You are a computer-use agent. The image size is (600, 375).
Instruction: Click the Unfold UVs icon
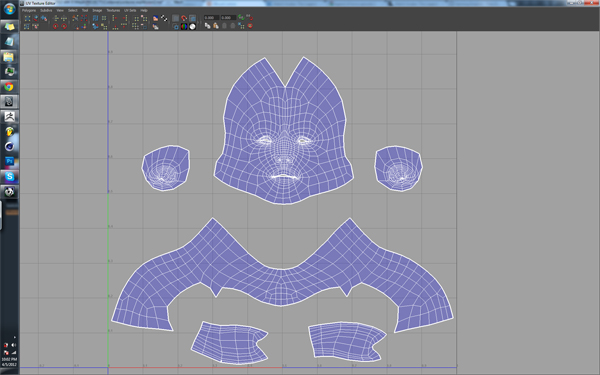pyautogui.click(x=95, y=26)
